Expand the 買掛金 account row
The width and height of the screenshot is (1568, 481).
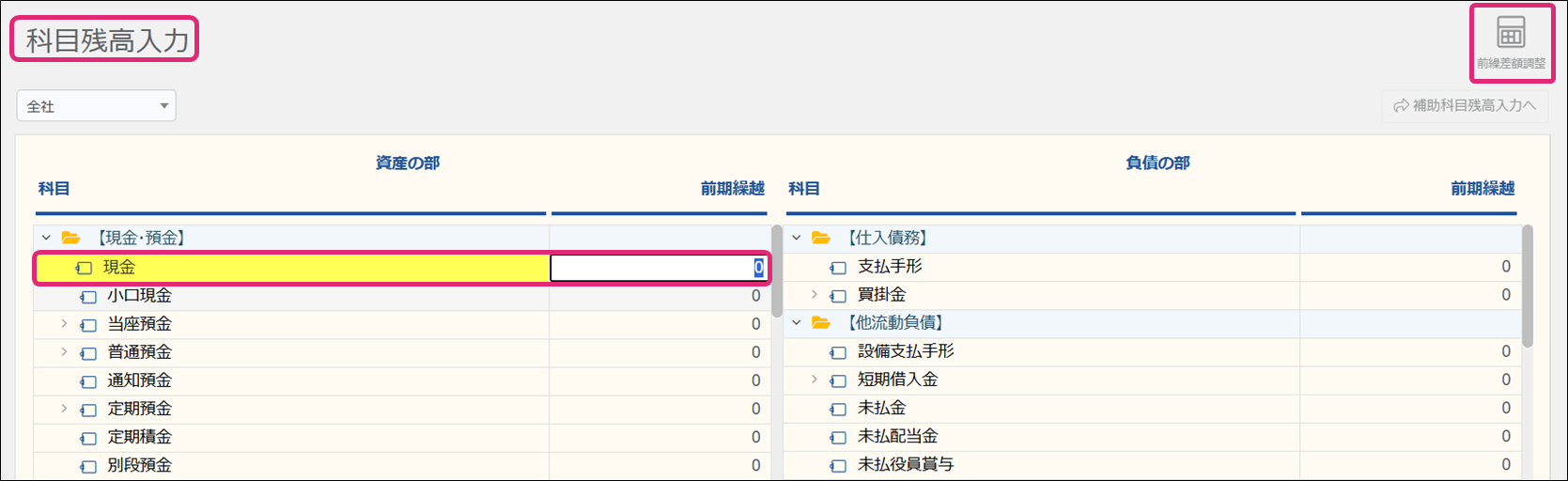[815, 295]
